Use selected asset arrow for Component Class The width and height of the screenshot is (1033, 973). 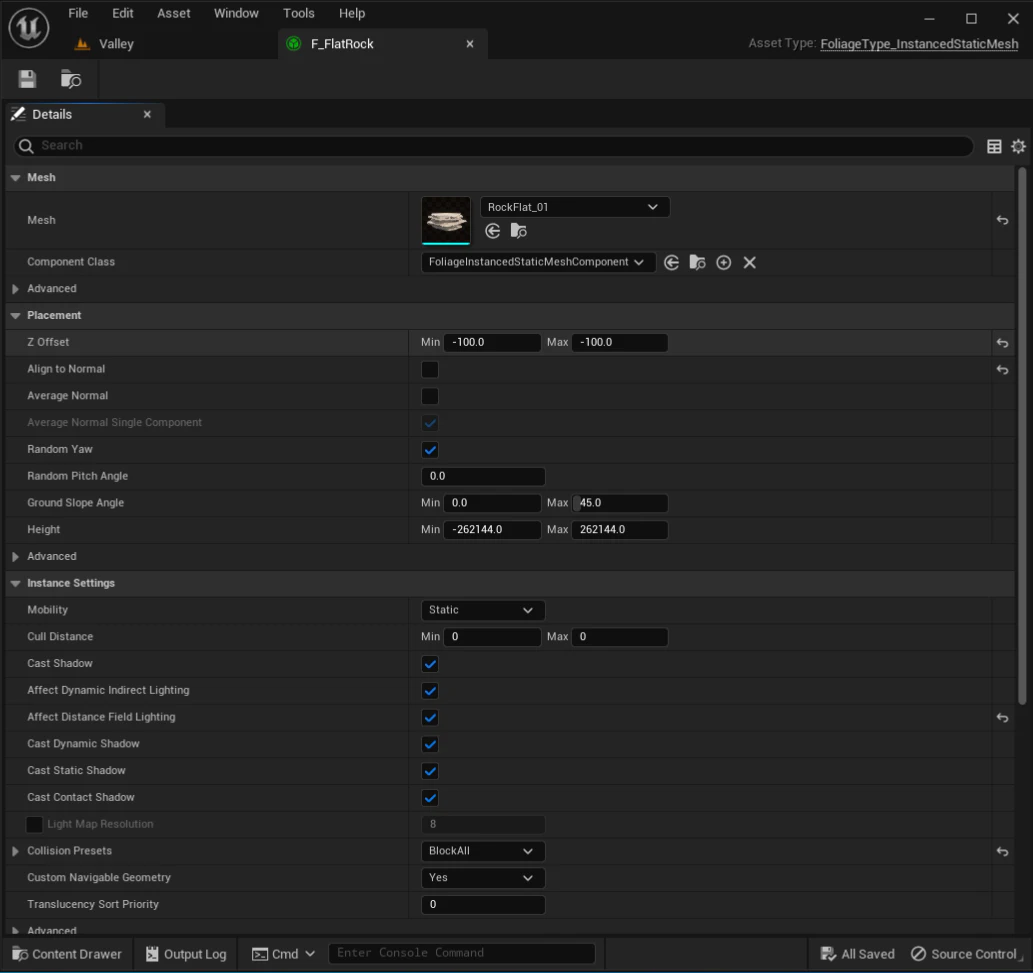point(671,262)
